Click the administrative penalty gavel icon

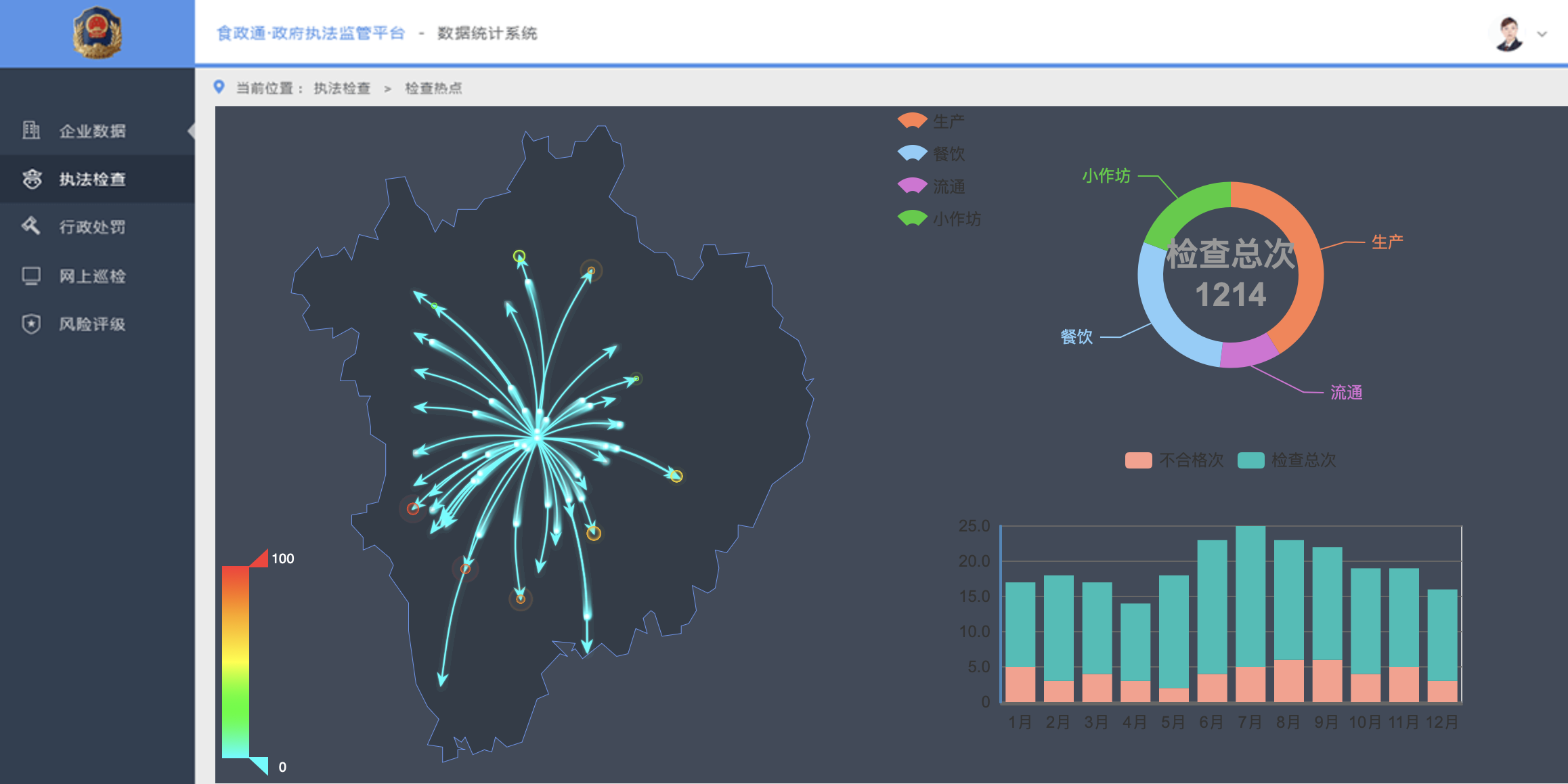[31, 226]
